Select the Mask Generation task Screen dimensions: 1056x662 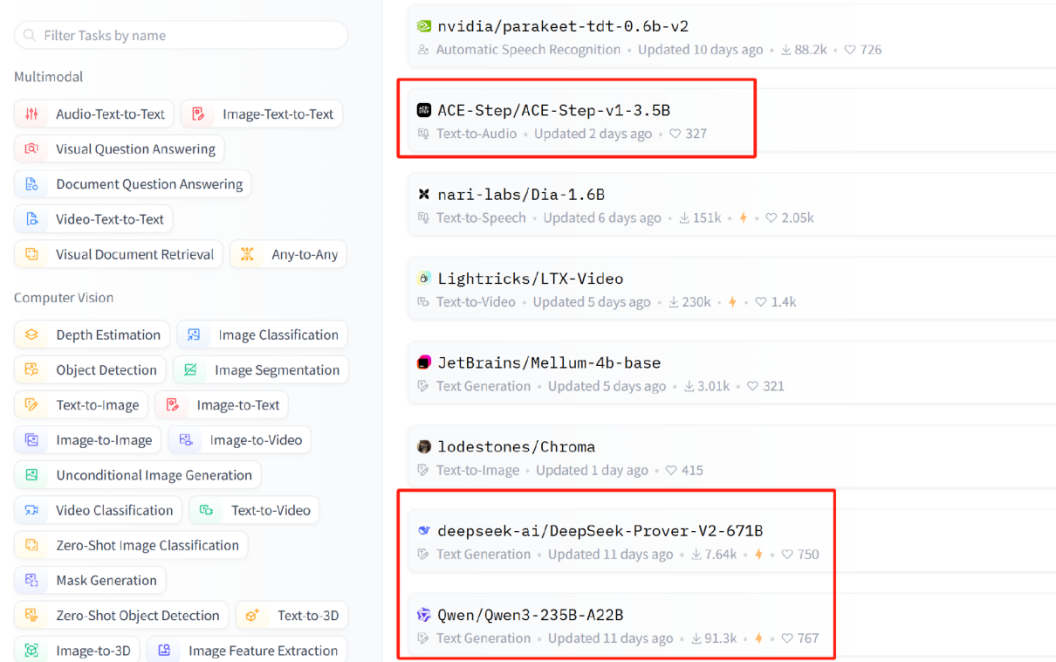pos(90,580)
